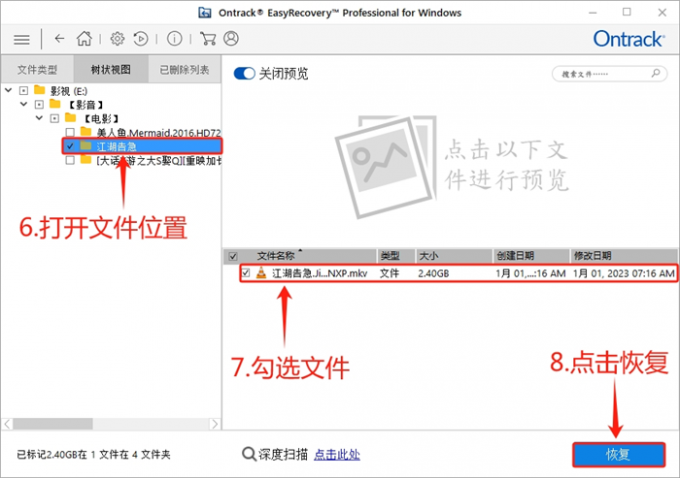Select the 江湖告急 folder in tree

(x=142, y=146)
